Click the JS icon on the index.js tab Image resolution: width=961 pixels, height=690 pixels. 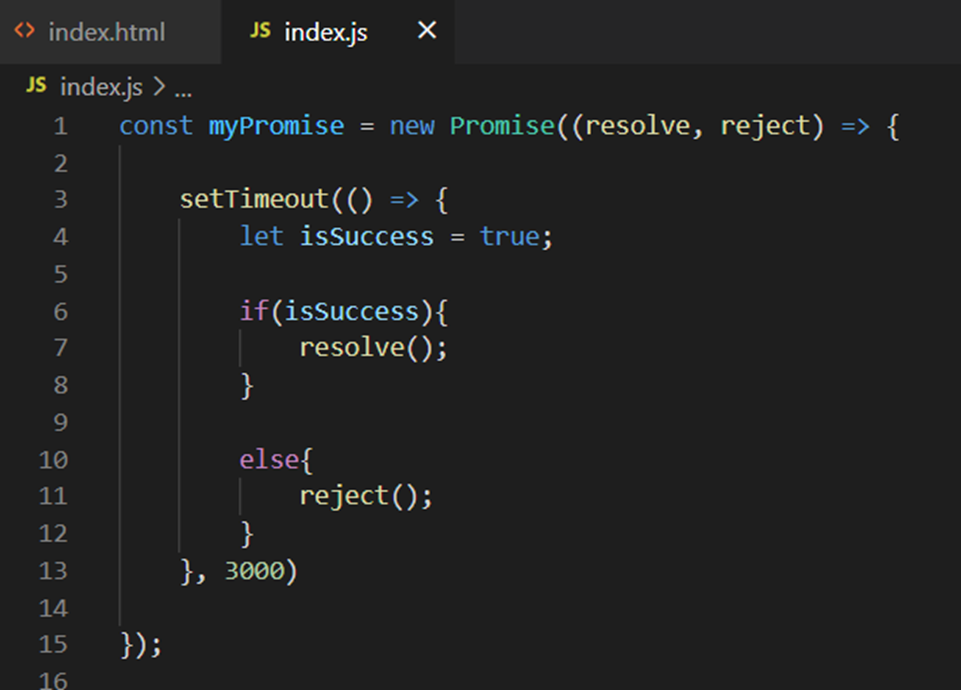258,31
